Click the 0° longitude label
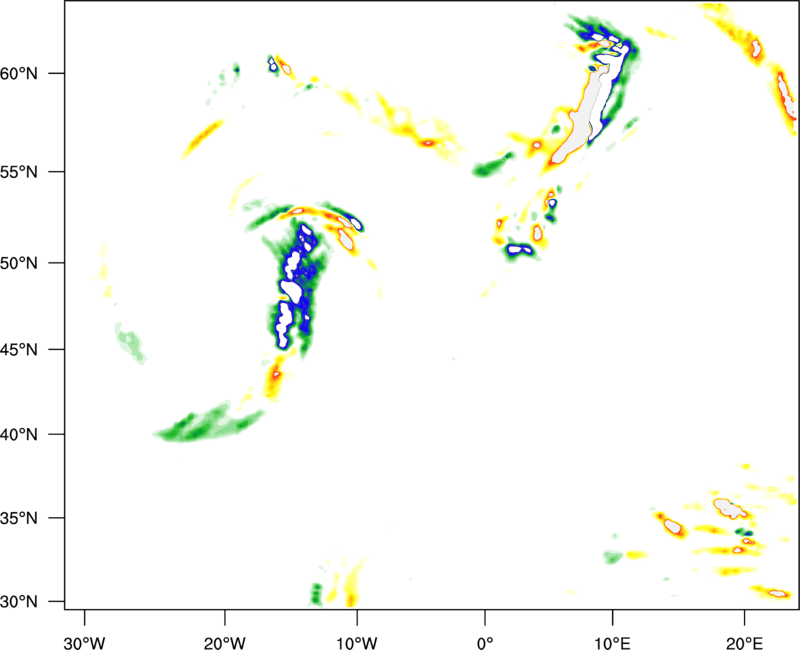The width and height of the screenshot is (800, 650). click(x=485, y=644)
